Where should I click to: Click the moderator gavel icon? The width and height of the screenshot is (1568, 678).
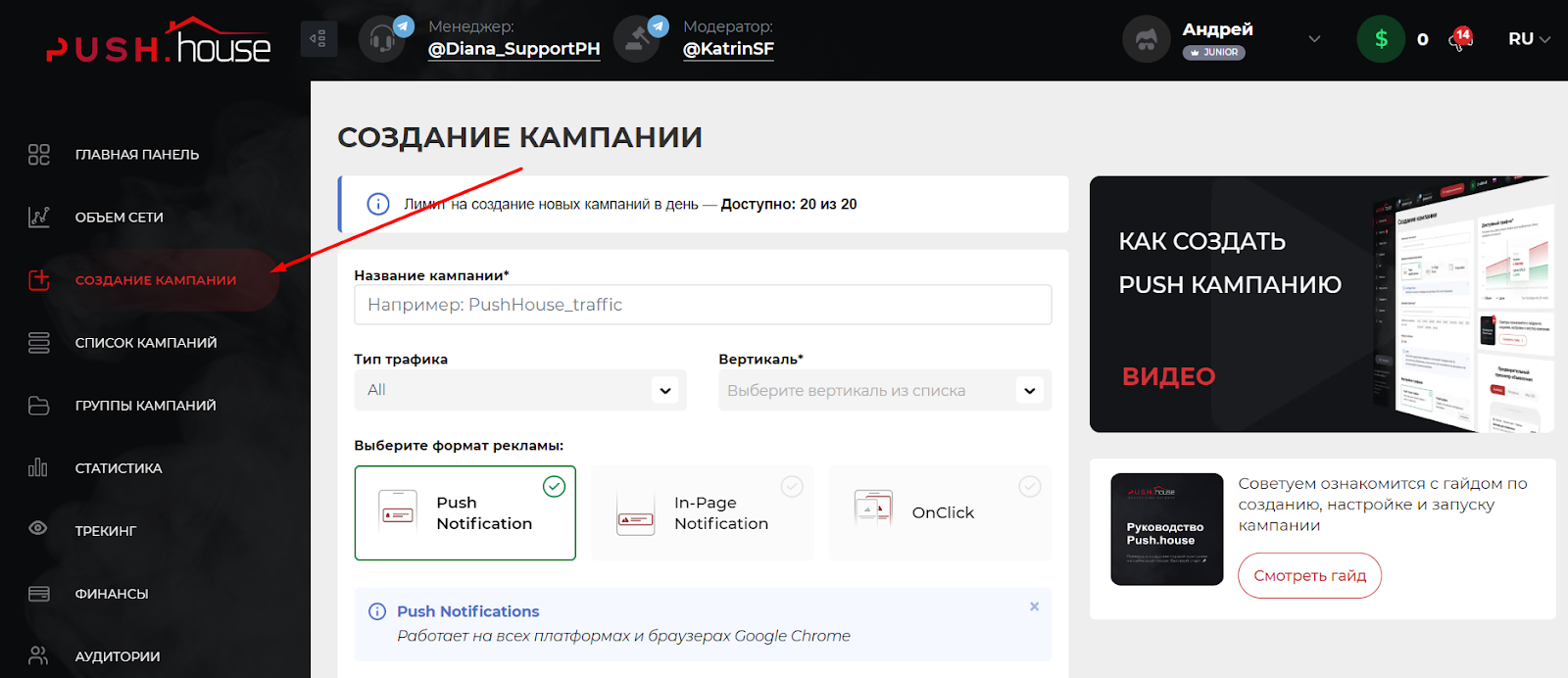638,39
